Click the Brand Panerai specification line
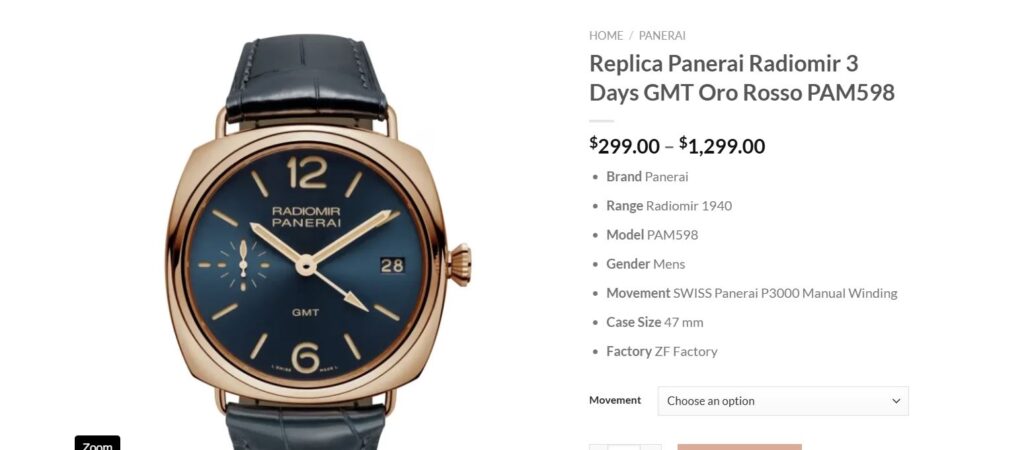Viewport: 1024px width, 450px height. pos(647,177)
